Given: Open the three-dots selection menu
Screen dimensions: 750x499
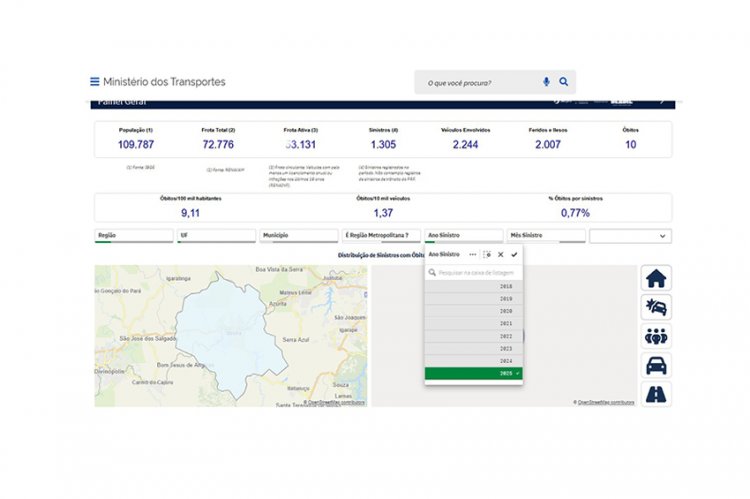Looking at the screenshot, I should (x=473, y=255).
